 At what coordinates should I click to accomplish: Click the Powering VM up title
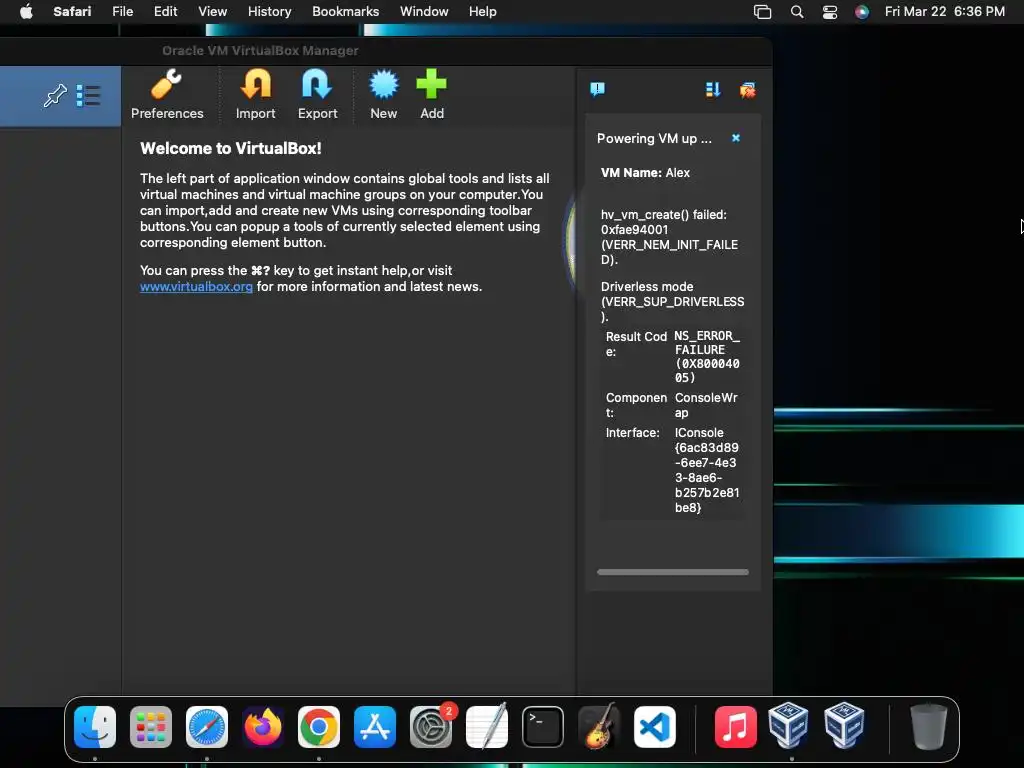click(654, 138)
